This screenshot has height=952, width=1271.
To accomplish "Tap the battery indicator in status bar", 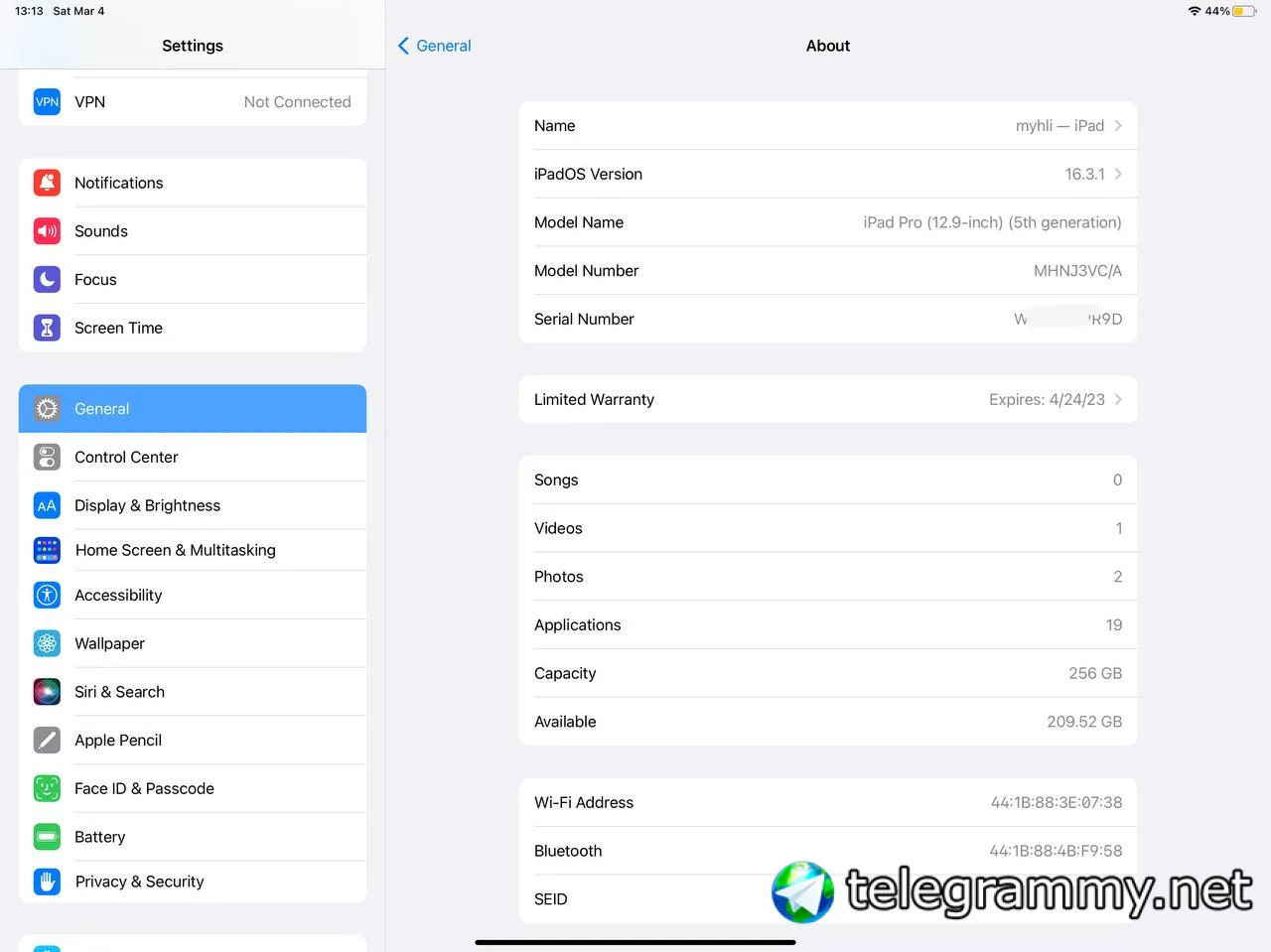I will pyautogui.click(x=1244, y=11).
